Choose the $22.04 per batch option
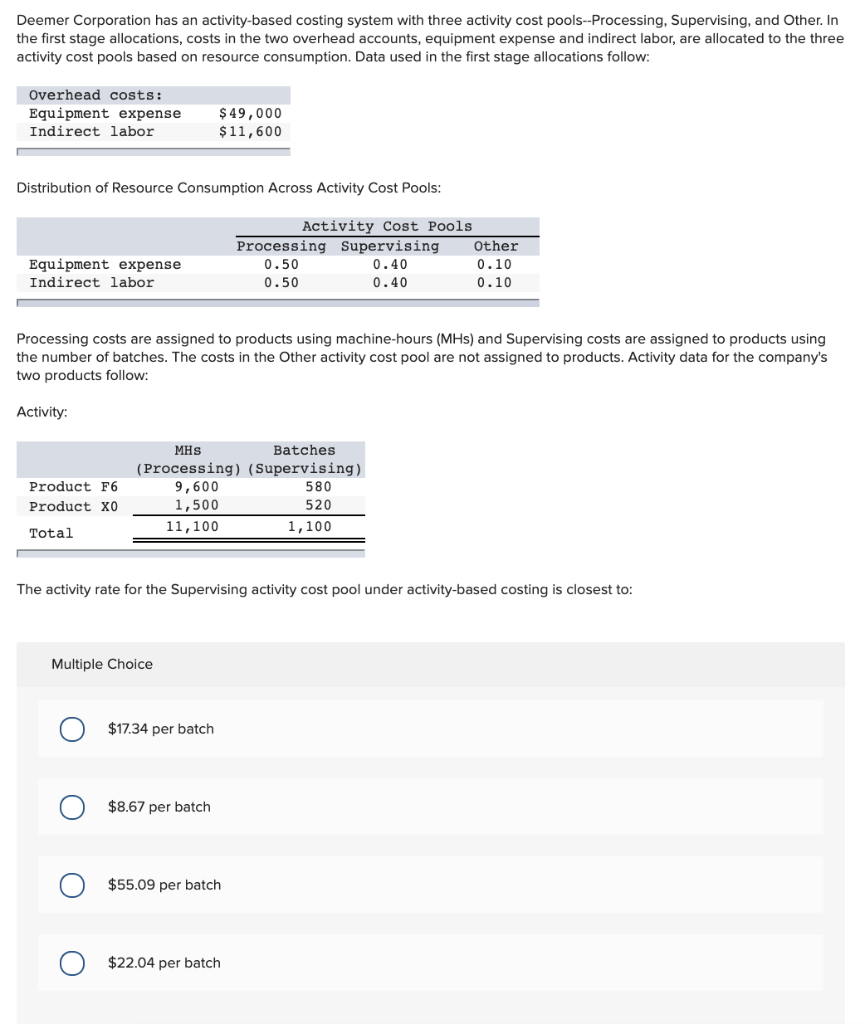The width and height of the screenshot is (865, 1024). 71,963
